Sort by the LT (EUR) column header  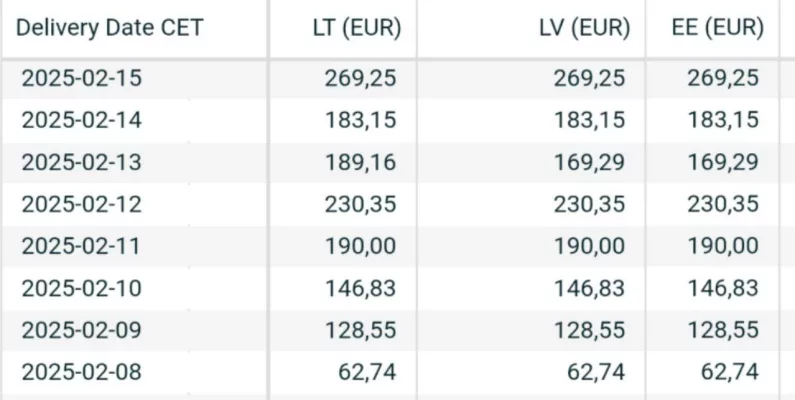[x=356, y=28]
